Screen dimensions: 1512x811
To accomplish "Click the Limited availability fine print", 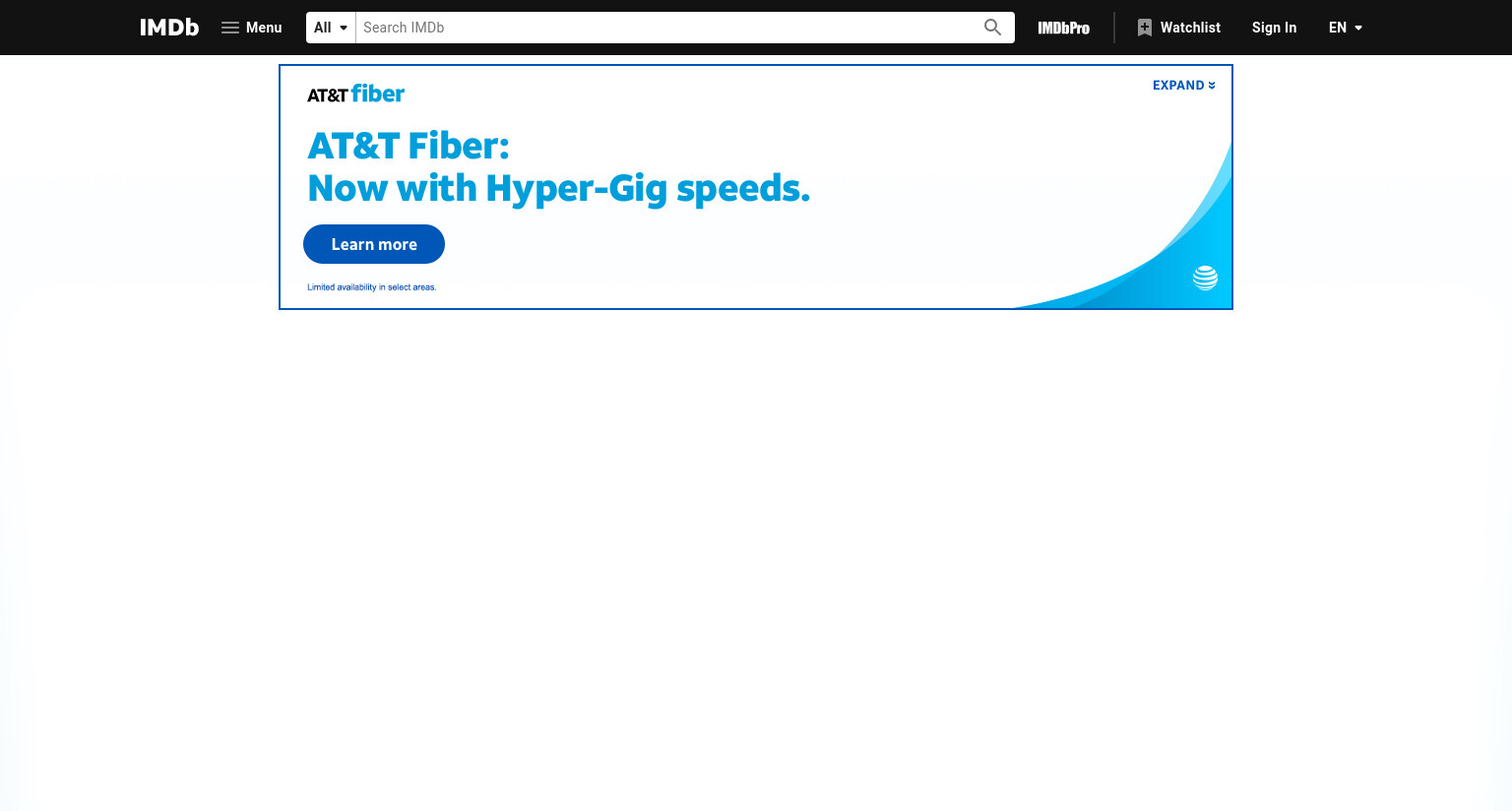I will [x=371, y=287].
